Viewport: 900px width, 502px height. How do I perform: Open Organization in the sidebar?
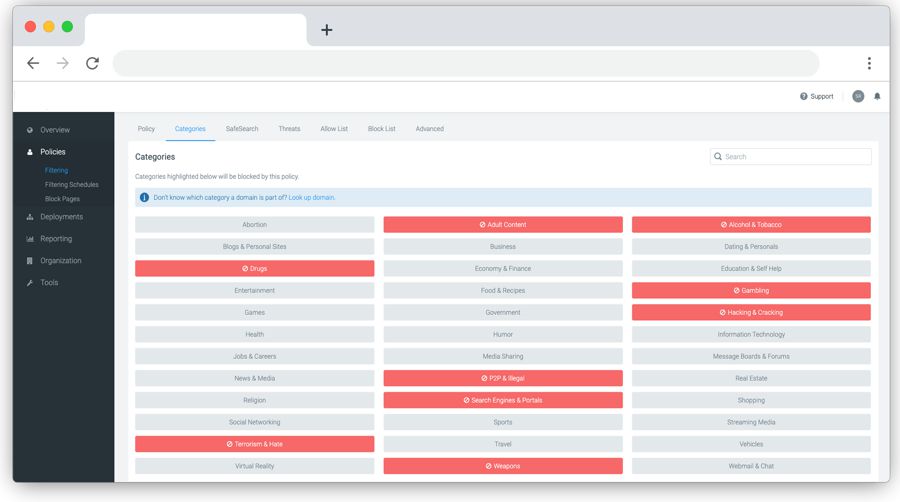pos(60,260)
